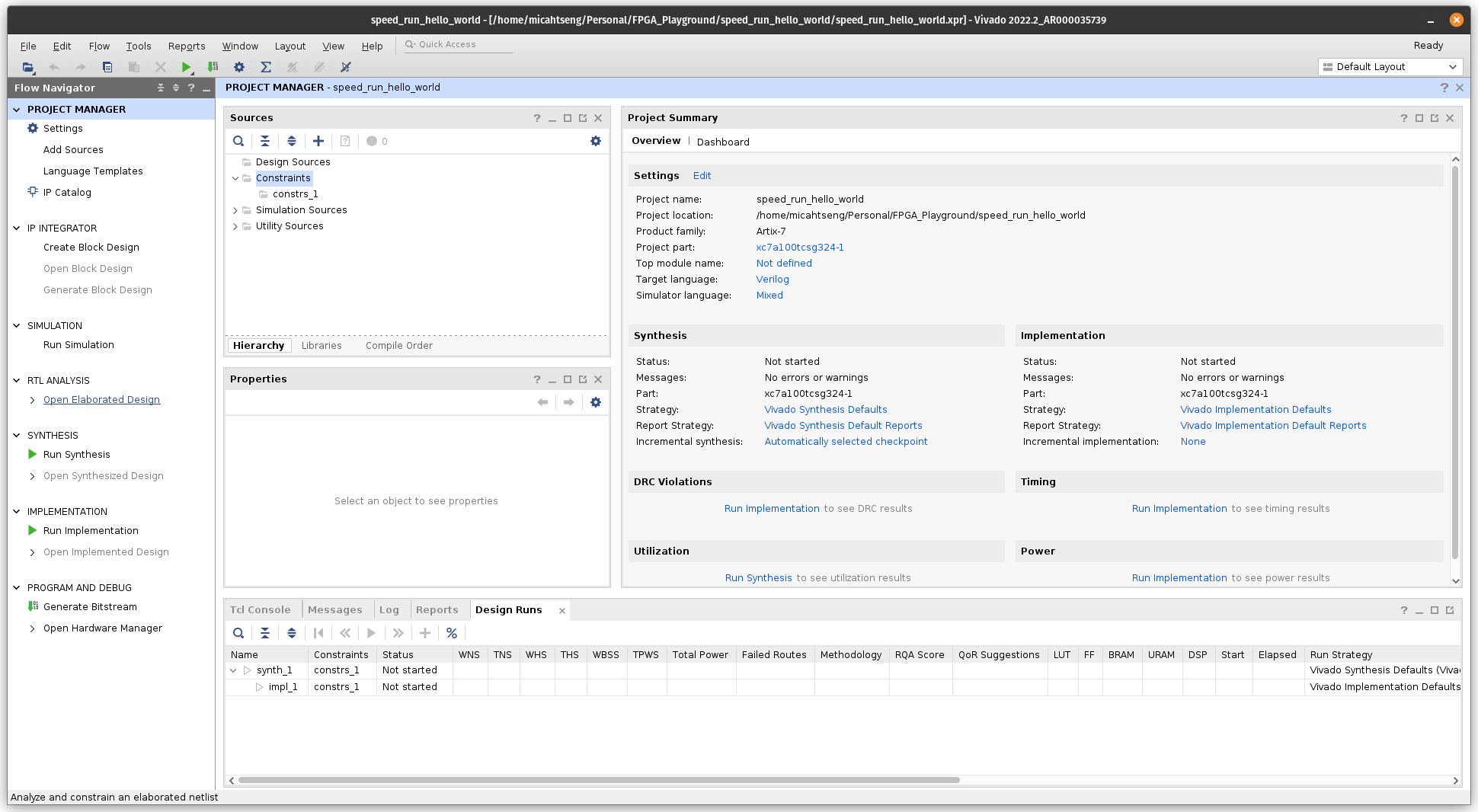This screenshot has width=1478, height=812.
Task: Click the percent icon in Design Runs toolbar
Action: click(x=452, y=633)
